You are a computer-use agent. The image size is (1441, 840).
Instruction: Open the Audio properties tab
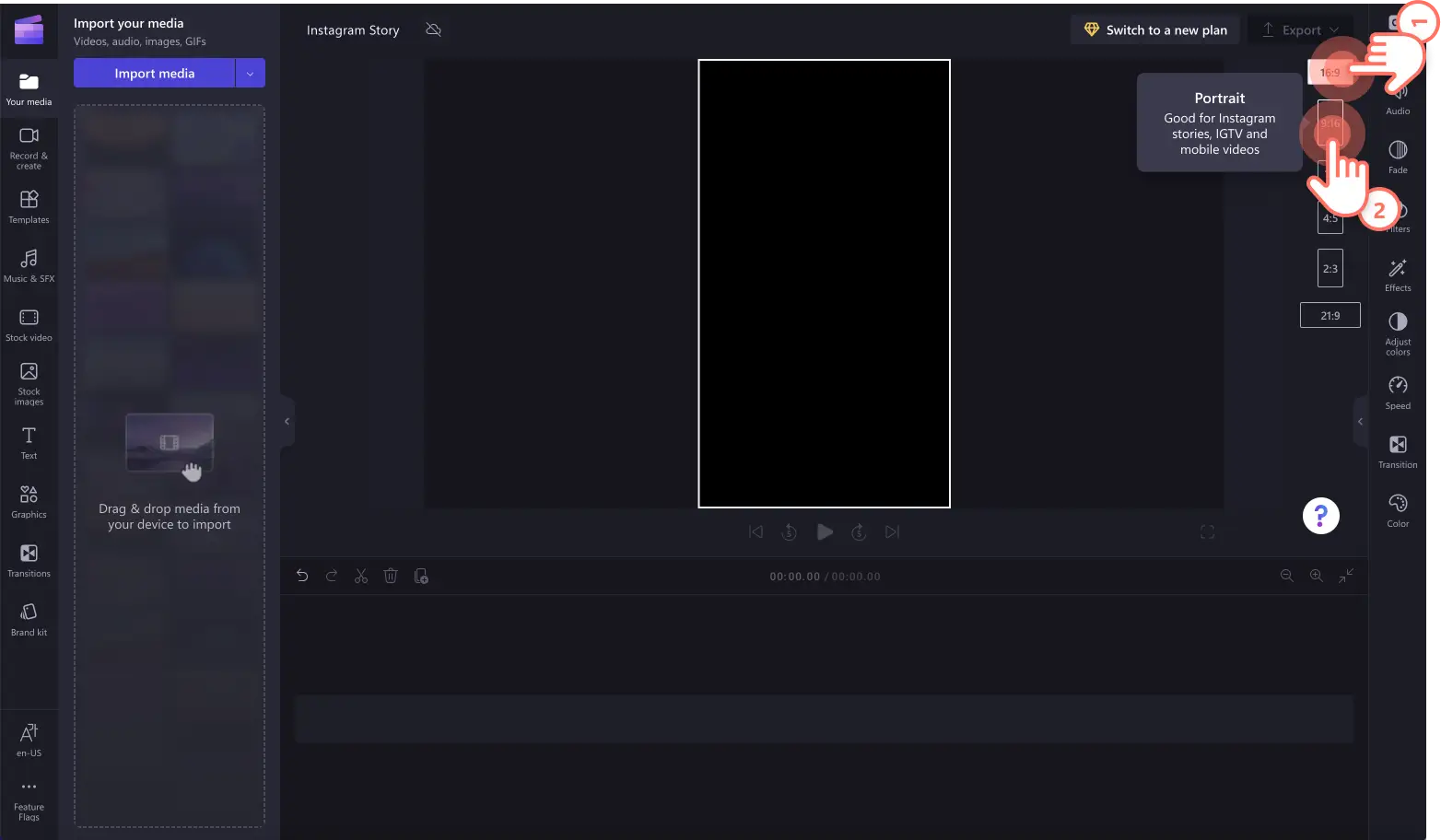tap(1398, 99)
